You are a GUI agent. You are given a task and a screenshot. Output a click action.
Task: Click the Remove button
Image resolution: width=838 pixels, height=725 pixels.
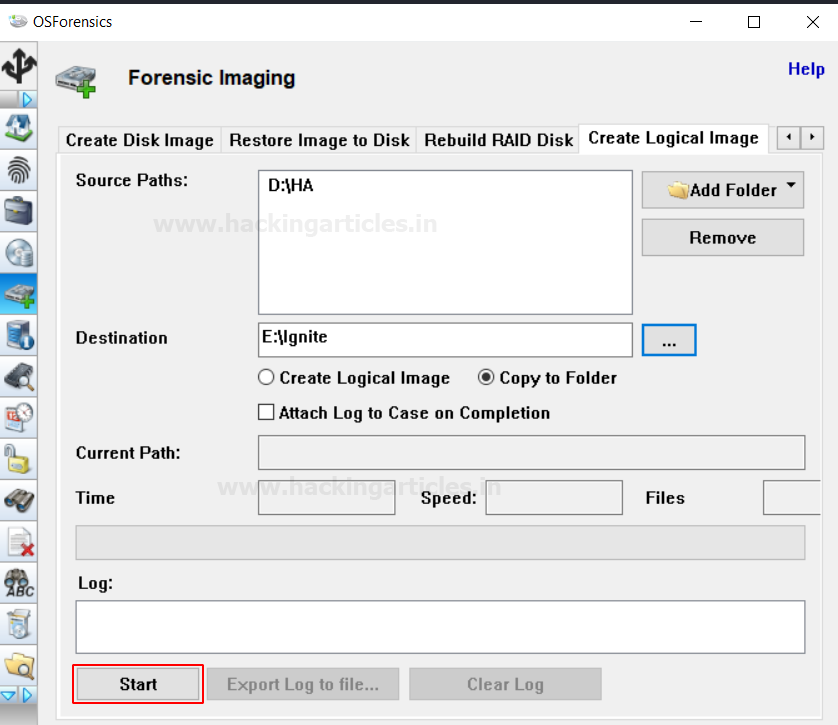pyautogui.click(x=723, y=237)
